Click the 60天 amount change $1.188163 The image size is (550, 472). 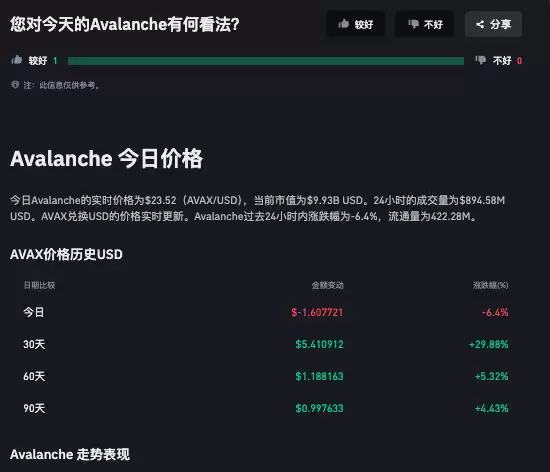(x=319, y=376)
